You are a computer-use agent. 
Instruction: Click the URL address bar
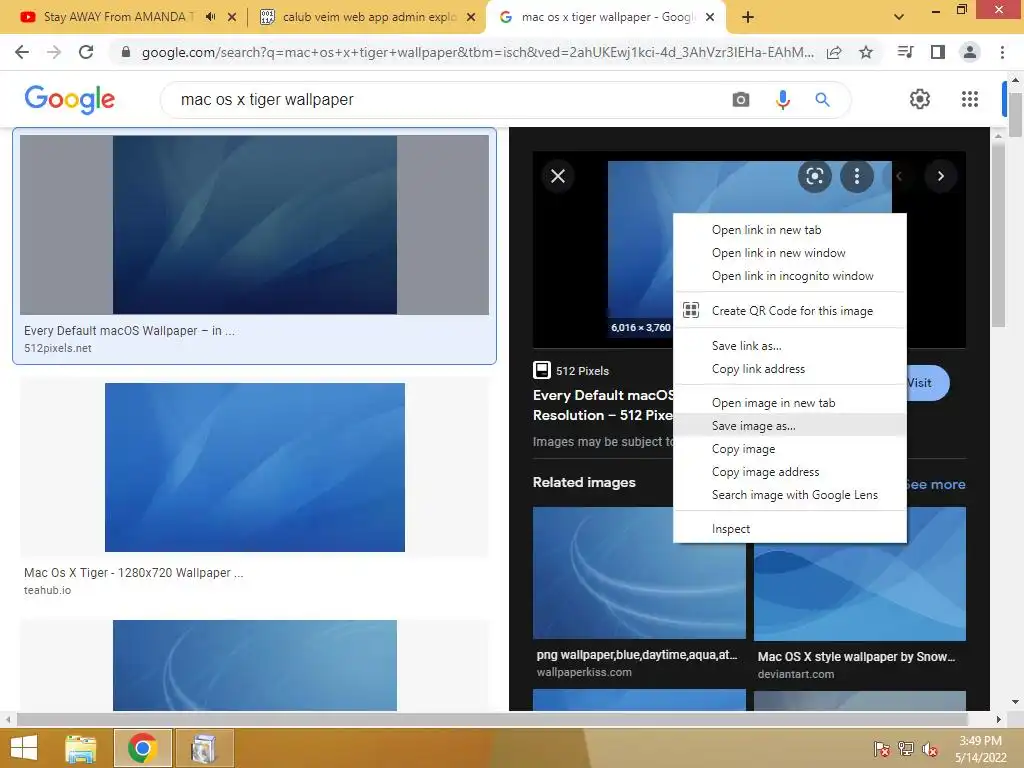click(x=477, y=52)
